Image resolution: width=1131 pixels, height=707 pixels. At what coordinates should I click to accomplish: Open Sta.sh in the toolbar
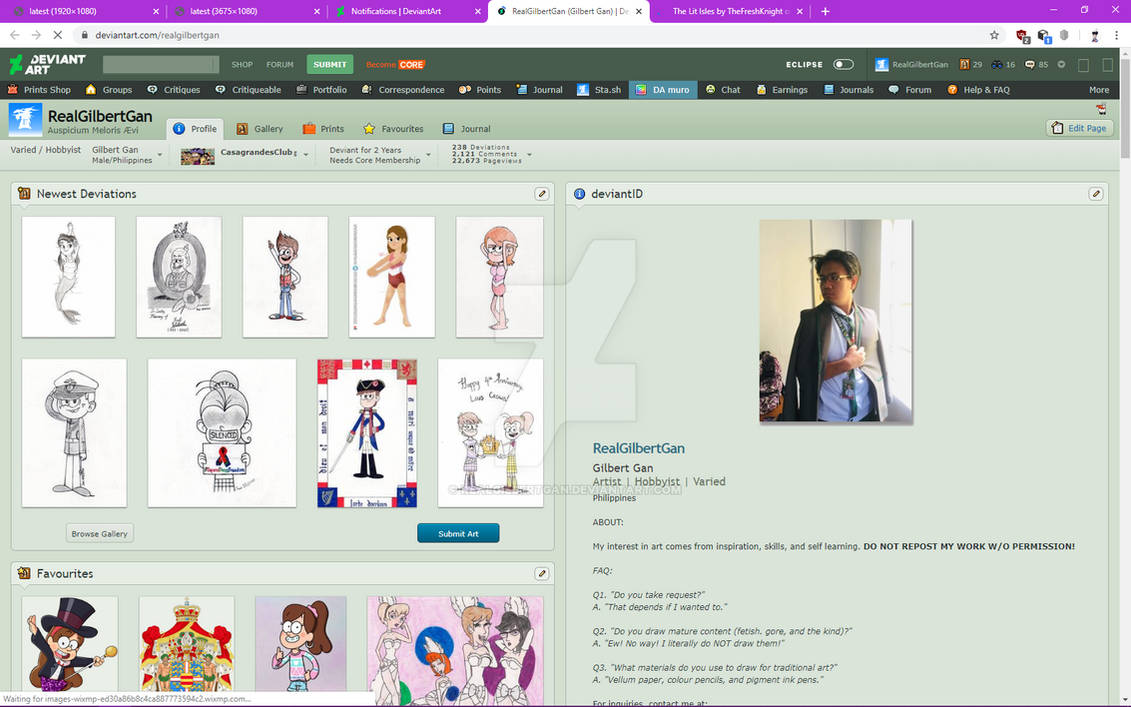599,89
